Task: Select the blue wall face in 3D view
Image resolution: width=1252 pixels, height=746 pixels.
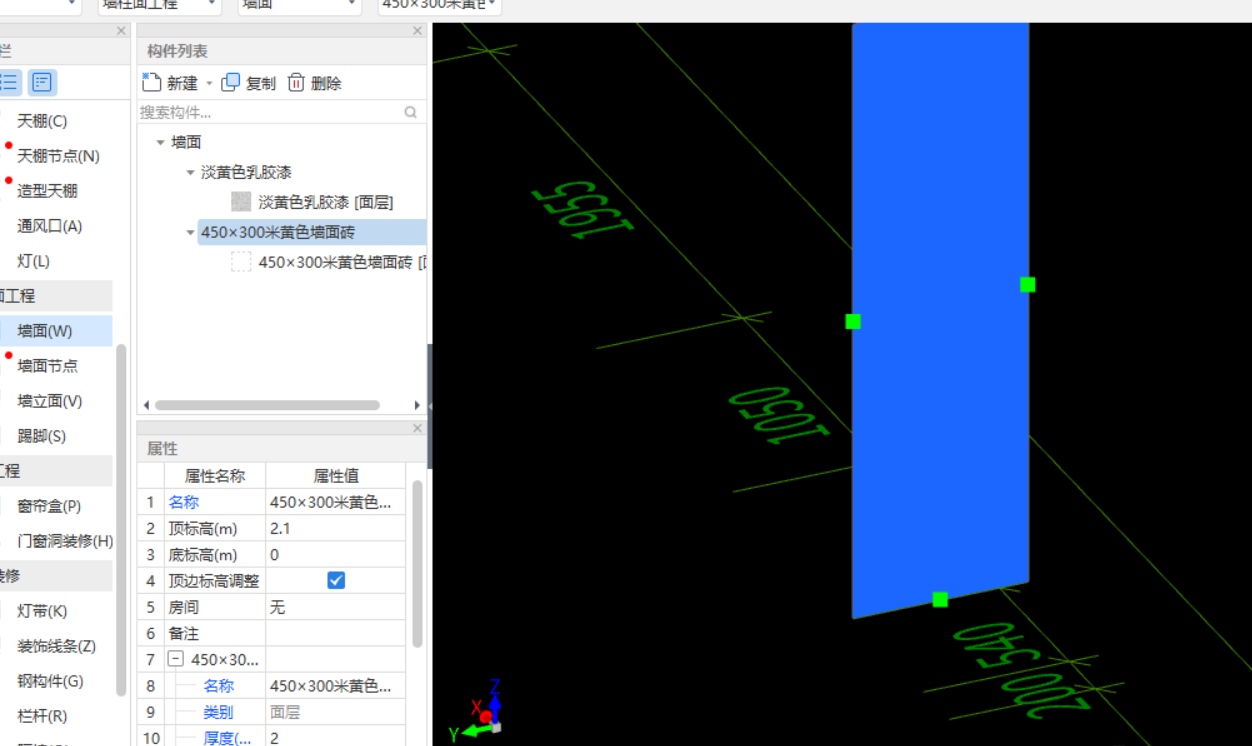Action: (940, 320)
